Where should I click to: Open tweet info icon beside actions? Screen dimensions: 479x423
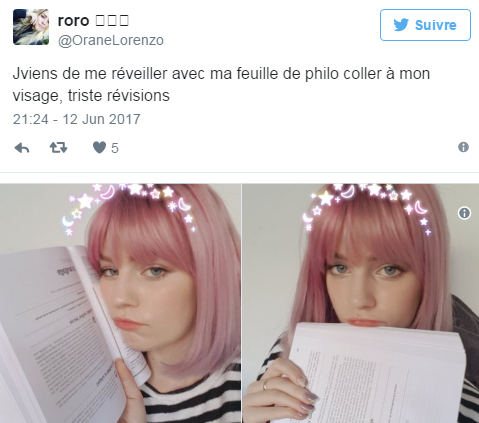coord(463,147)
